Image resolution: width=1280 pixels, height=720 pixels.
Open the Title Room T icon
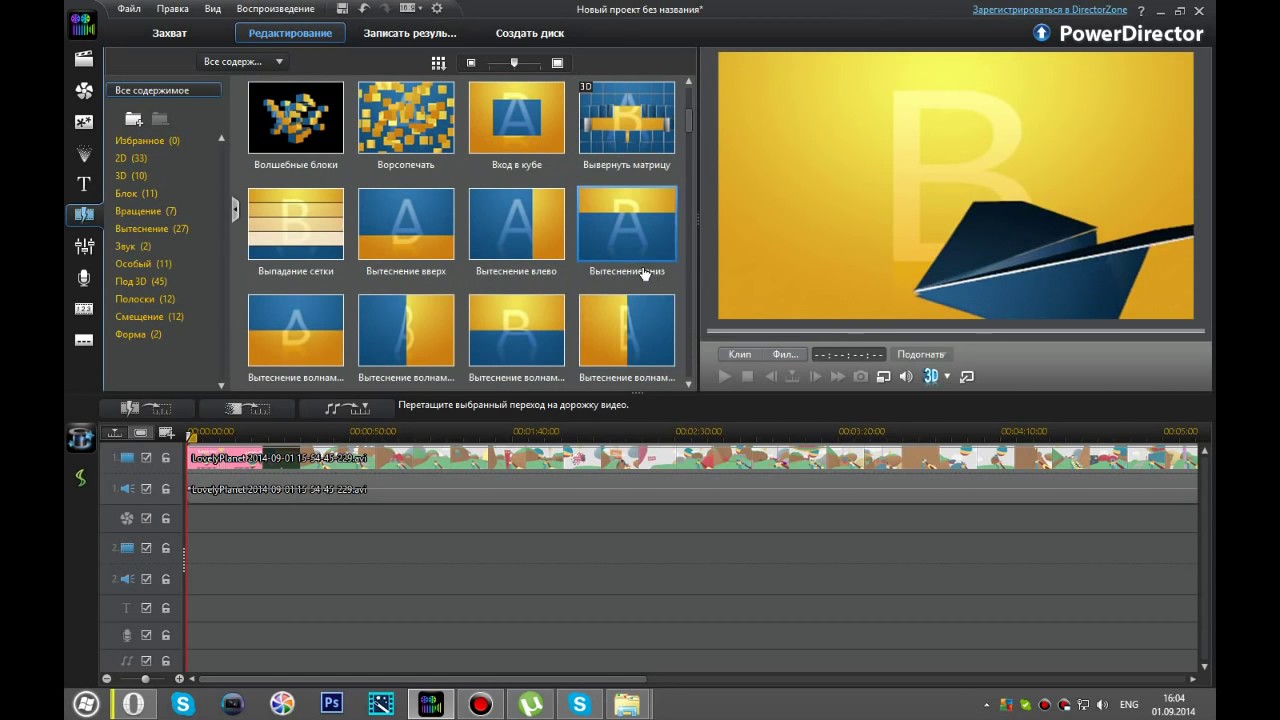84,184
